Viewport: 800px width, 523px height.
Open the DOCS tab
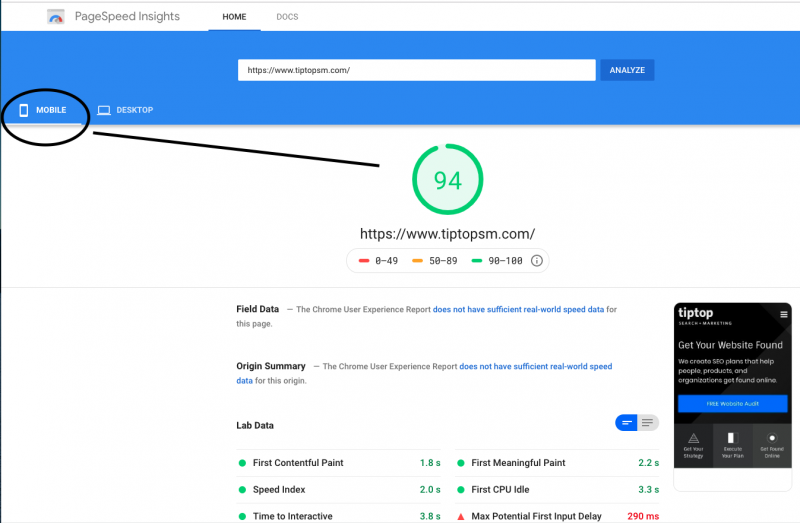point(287,17)
